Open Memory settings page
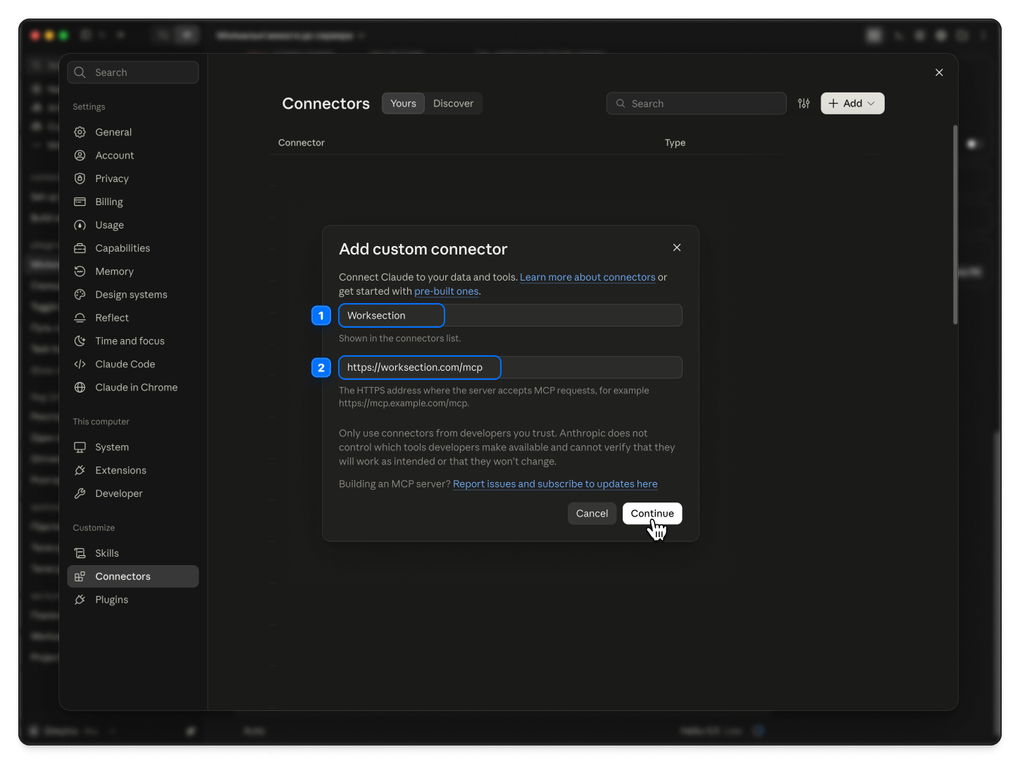The width and height of the screenshot is (1020, 764). tap(133, 271)
